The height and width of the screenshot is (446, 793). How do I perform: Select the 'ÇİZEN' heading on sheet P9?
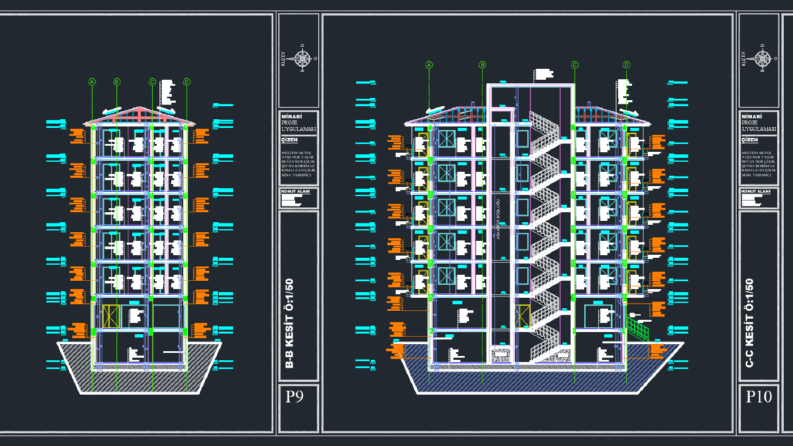point(289,140)
